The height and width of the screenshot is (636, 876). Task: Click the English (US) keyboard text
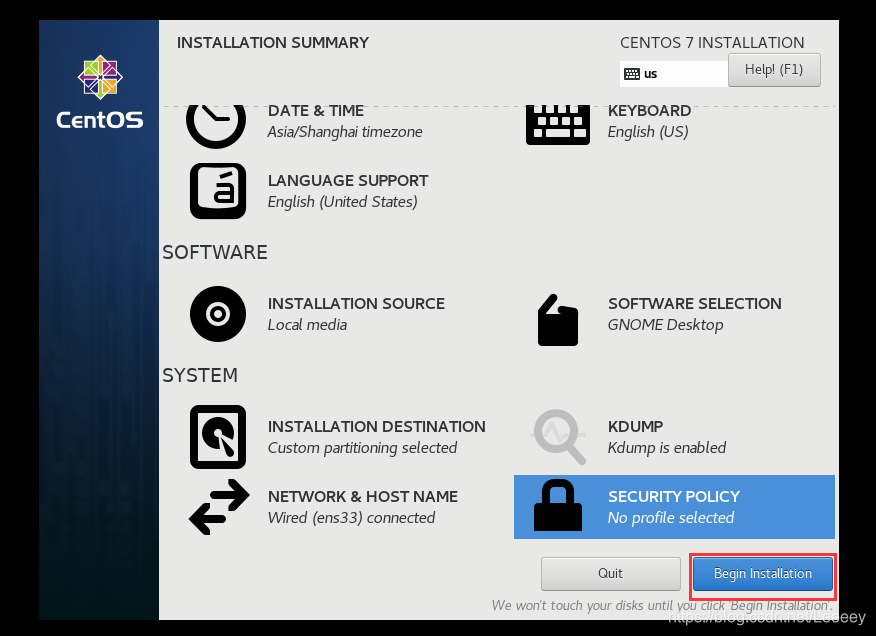[x=648, y=132]
